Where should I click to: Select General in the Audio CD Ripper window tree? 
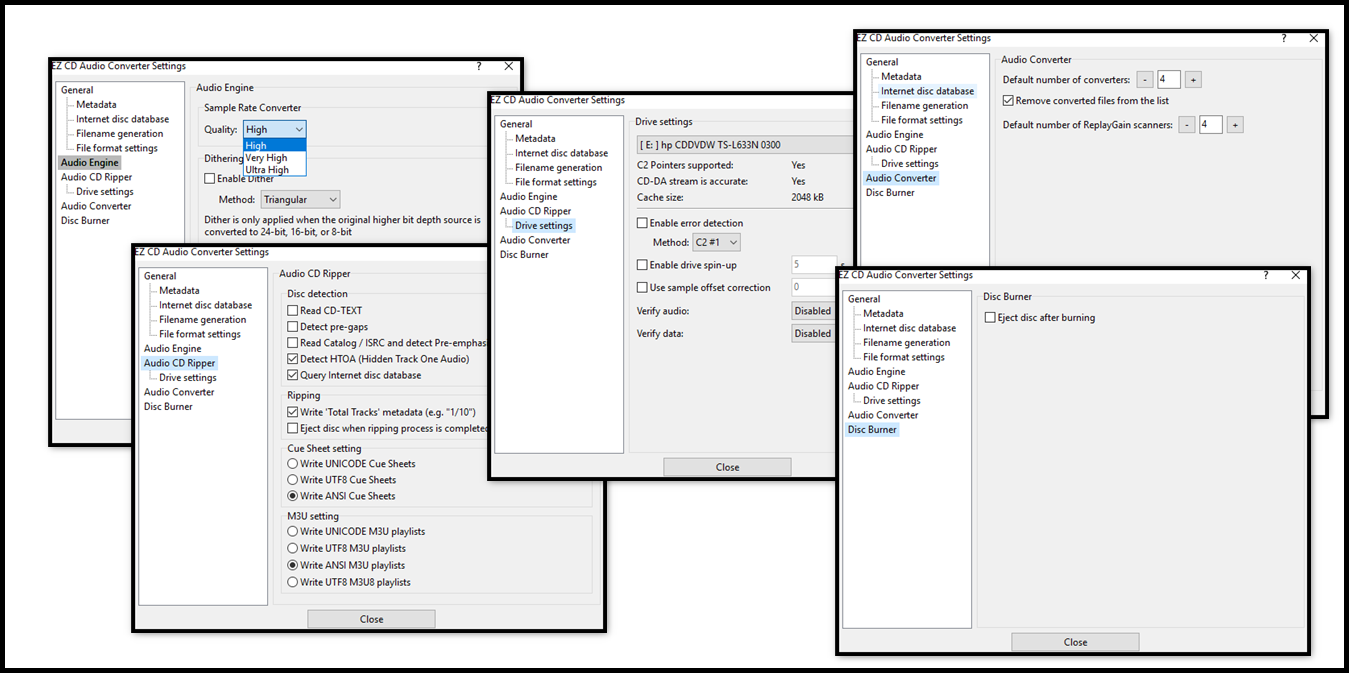[160, 276]
